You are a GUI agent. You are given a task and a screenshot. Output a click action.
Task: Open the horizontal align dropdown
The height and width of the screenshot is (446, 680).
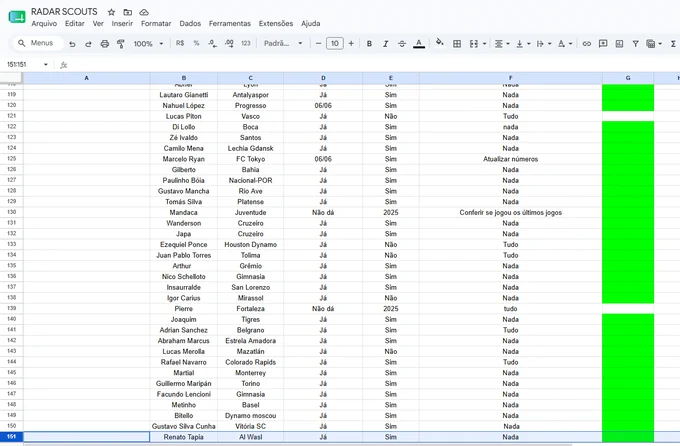point(502,44)
